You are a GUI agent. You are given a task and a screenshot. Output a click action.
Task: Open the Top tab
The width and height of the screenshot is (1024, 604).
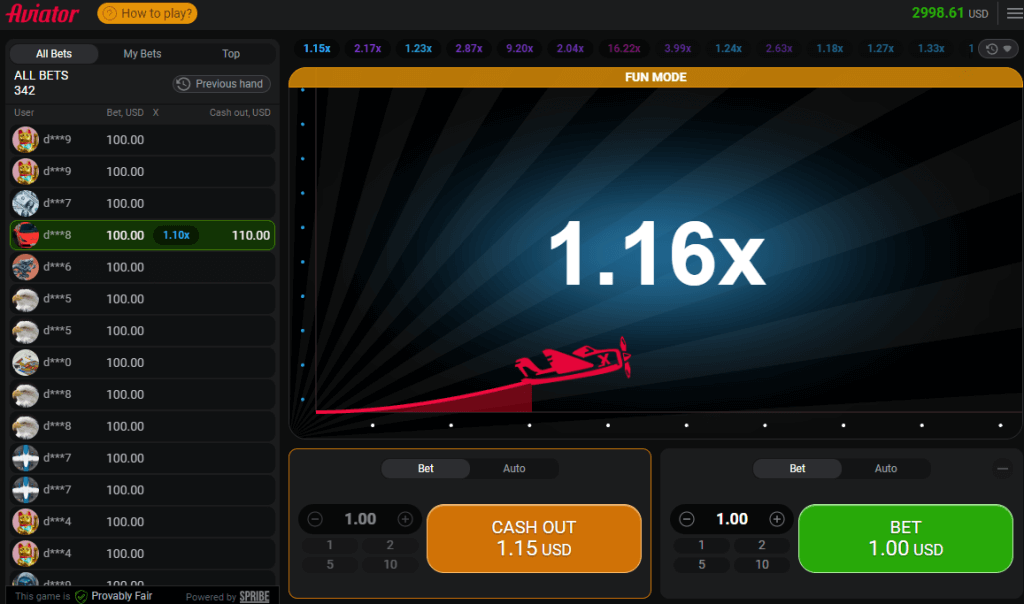[231, 54]
